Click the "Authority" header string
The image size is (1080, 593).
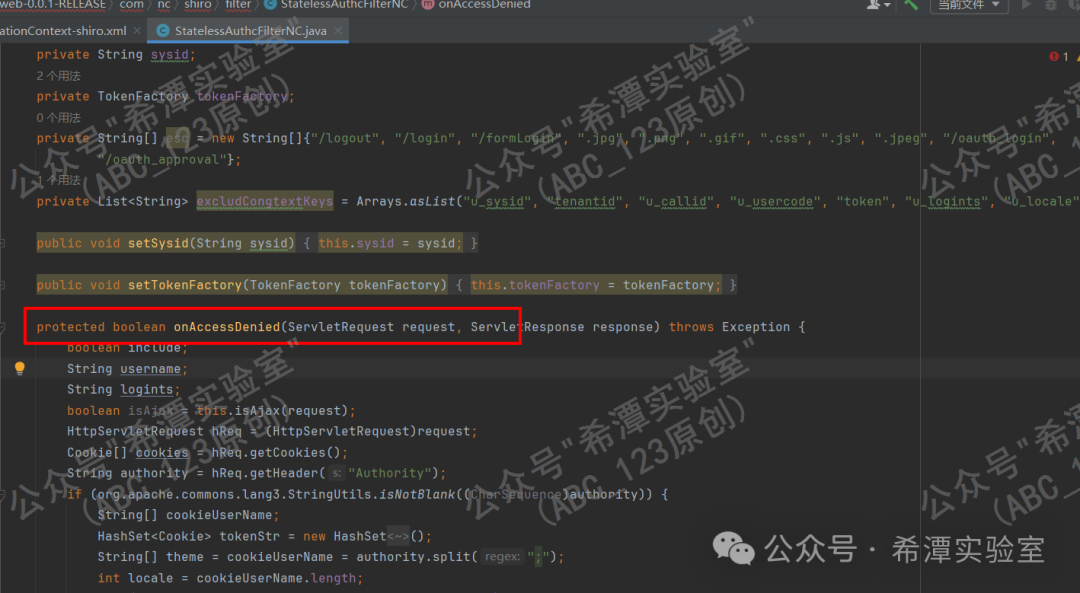pos(389,473)
